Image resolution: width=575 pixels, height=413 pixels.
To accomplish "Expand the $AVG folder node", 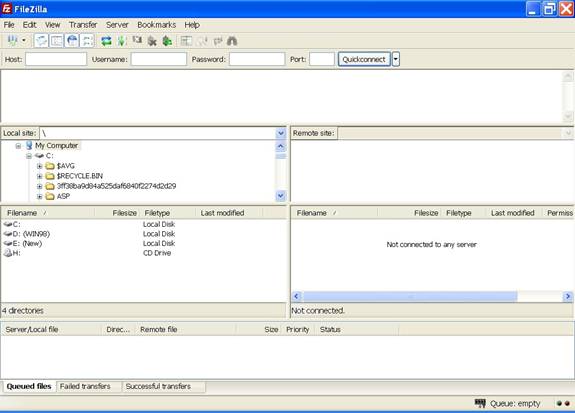I will coord(39,166).
